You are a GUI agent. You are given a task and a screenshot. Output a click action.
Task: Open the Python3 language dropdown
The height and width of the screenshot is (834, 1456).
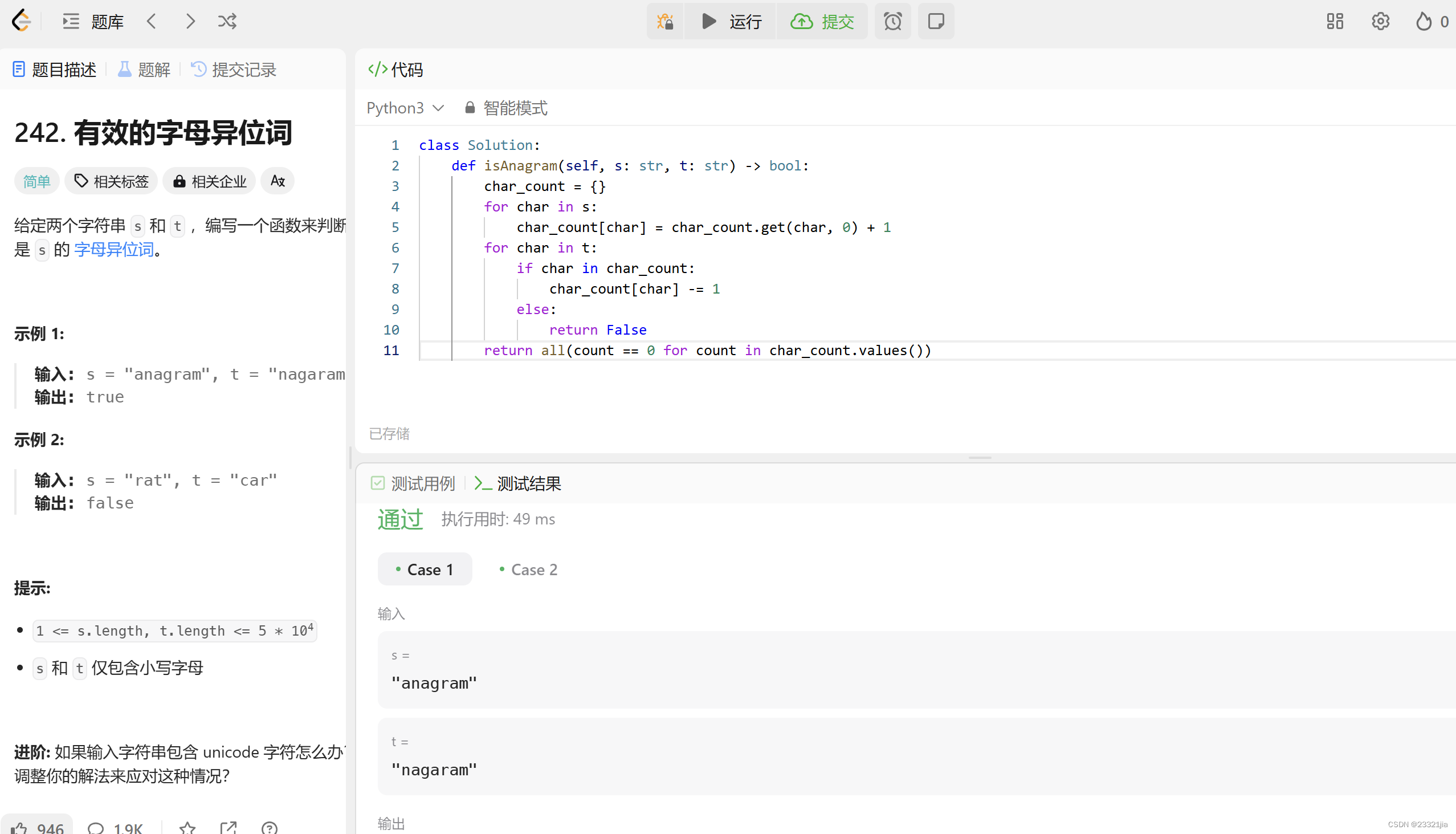point(405,108)
